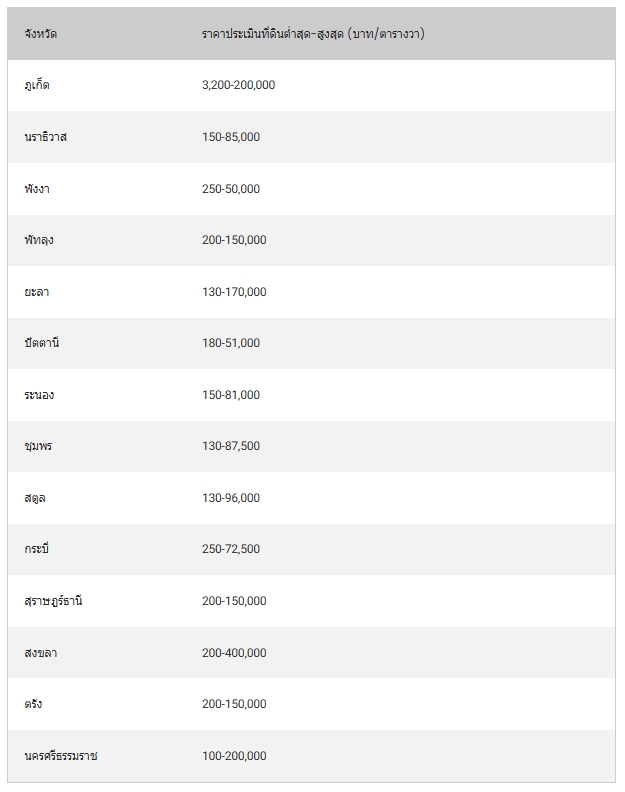Click the ชุมพร province cell
This screenshot has height=792, width=625.
38,446
